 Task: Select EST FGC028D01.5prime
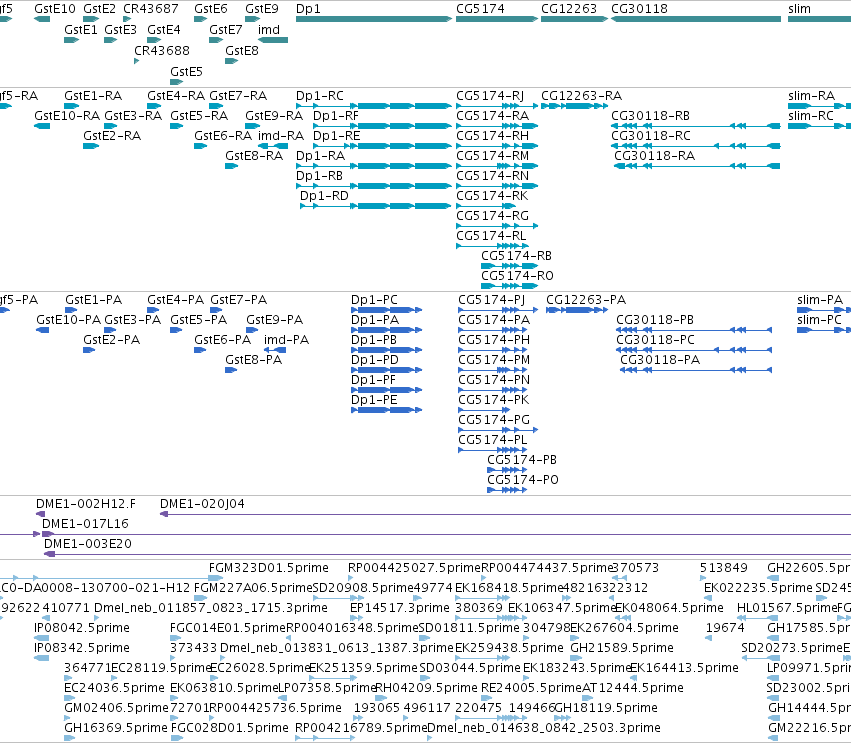176,738
